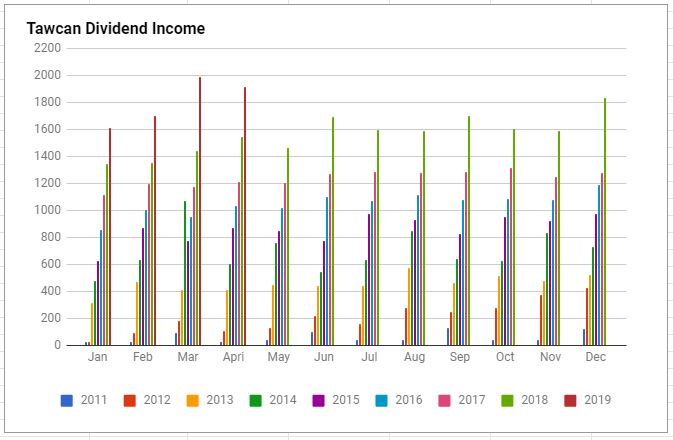The width and height of the screenshot is (673, 440).
Task: Click the Jun label on the x-axis
Action: tap(324, 357)
